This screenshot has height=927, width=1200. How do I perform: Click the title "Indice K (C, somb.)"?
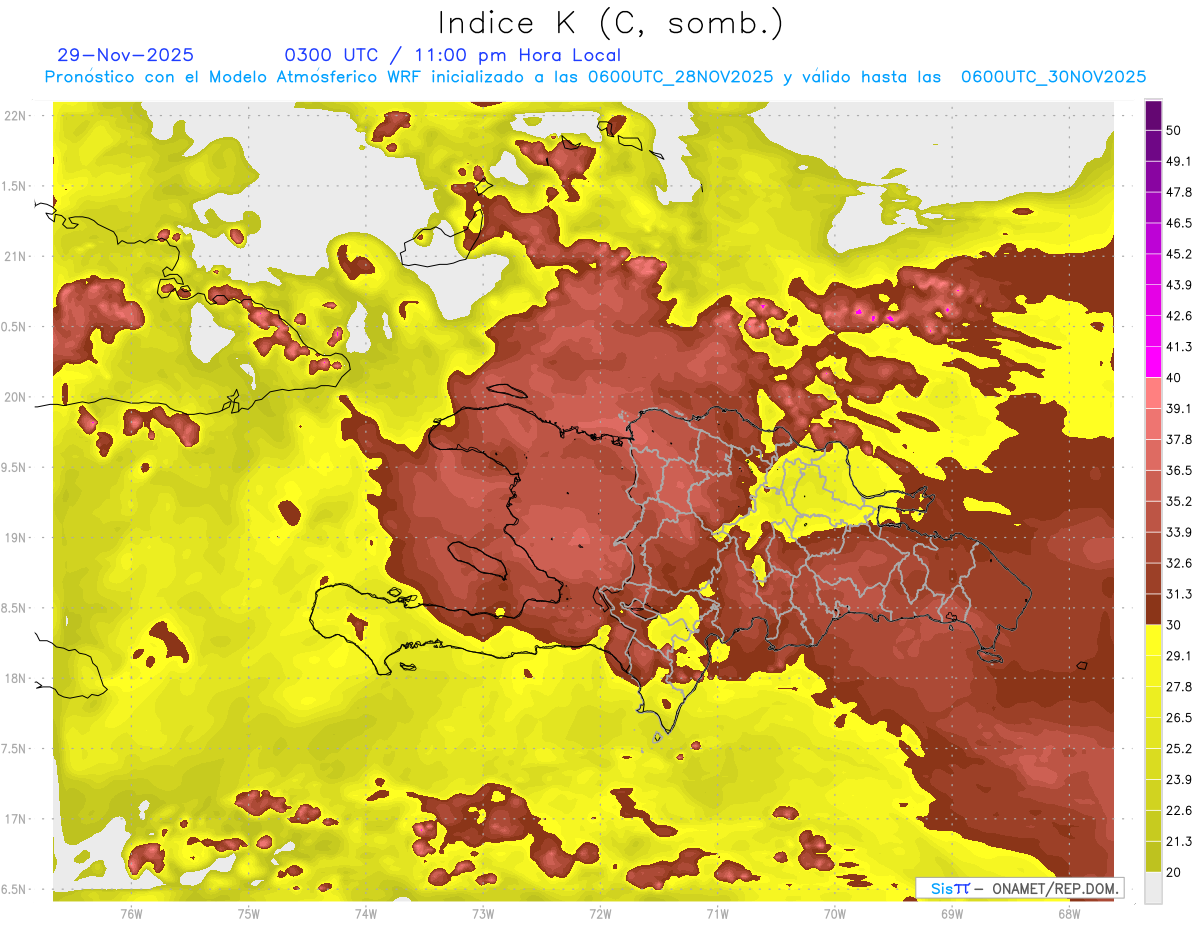(x=610, y=24)
